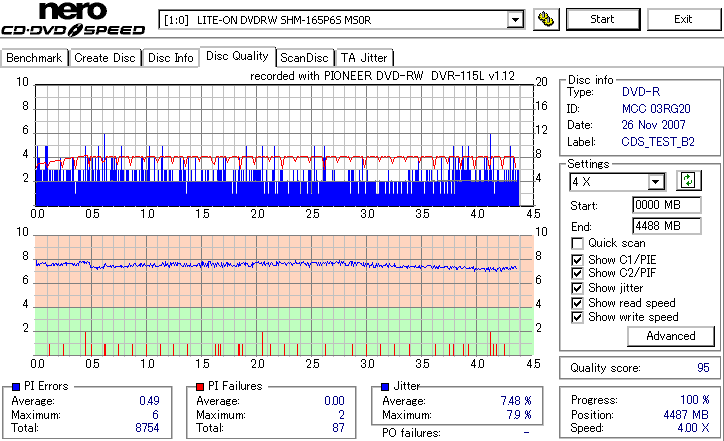The image size is (724, 441).
Task: Toggle Show read speed checkbox
Action: [x=577, y=303]
